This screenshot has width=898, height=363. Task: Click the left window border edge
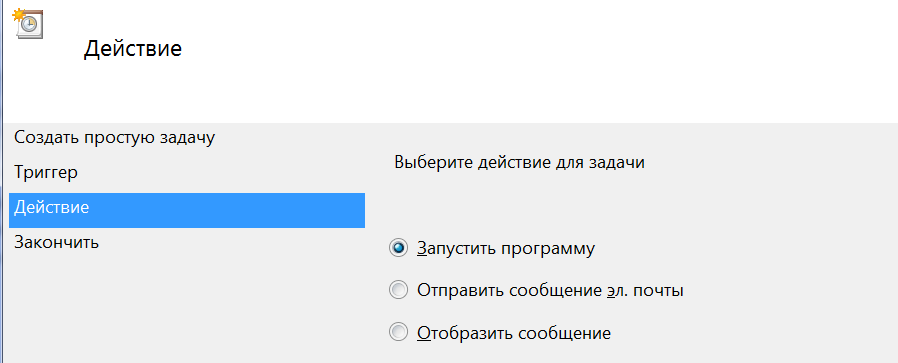[2, 182]
